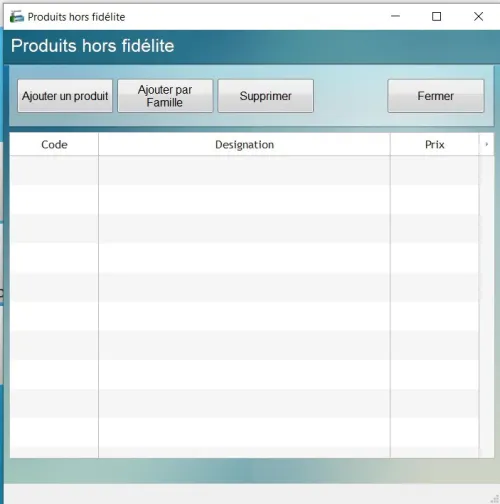
Task: Open Ajouter par Famille dialog
Action: click(x=165, y=96)
